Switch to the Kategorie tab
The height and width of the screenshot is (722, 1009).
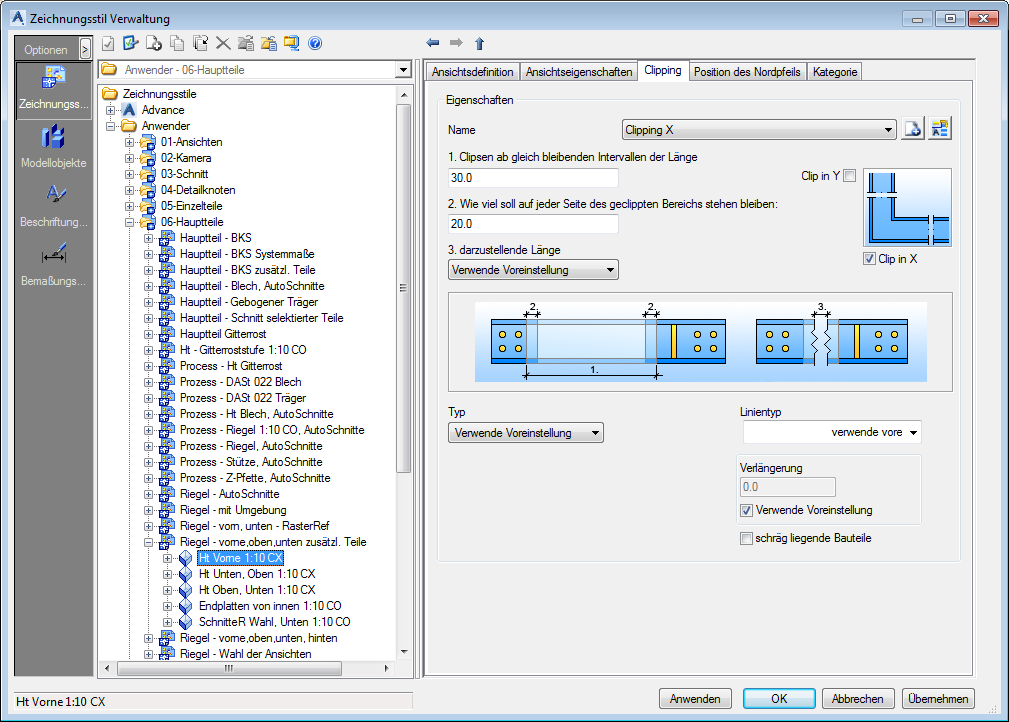pyautogui.click(x=835, y=72)
